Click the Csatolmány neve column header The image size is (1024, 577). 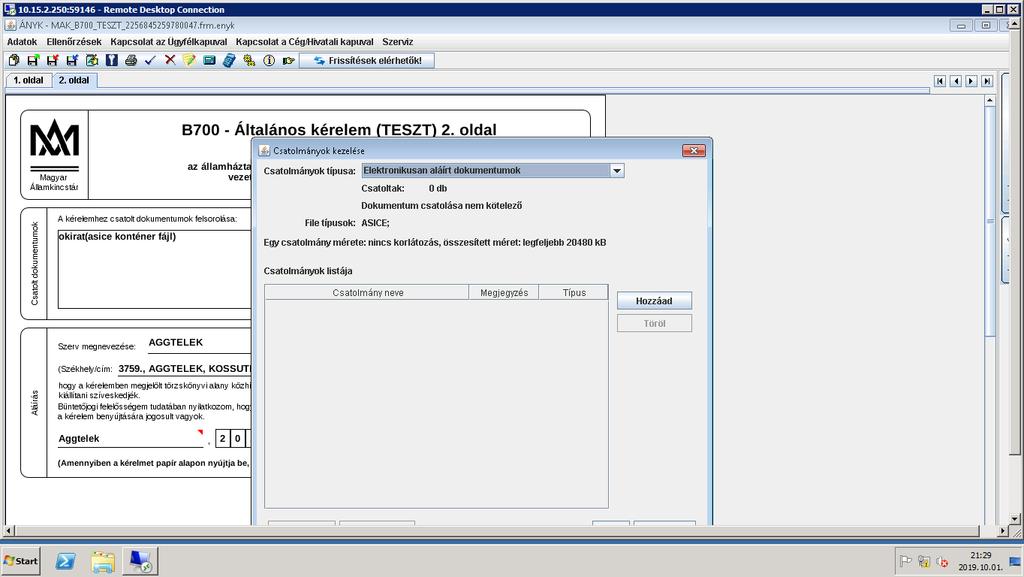[367, 292]
